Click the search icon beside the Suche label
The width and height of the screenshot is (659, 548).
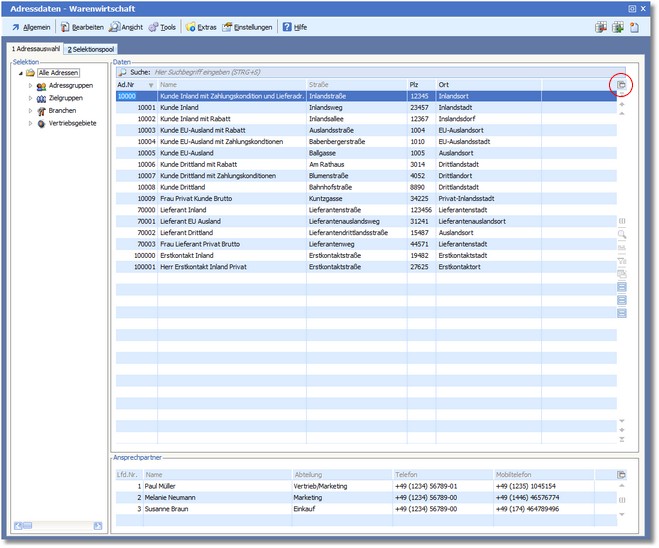click(x=122, y=73)
